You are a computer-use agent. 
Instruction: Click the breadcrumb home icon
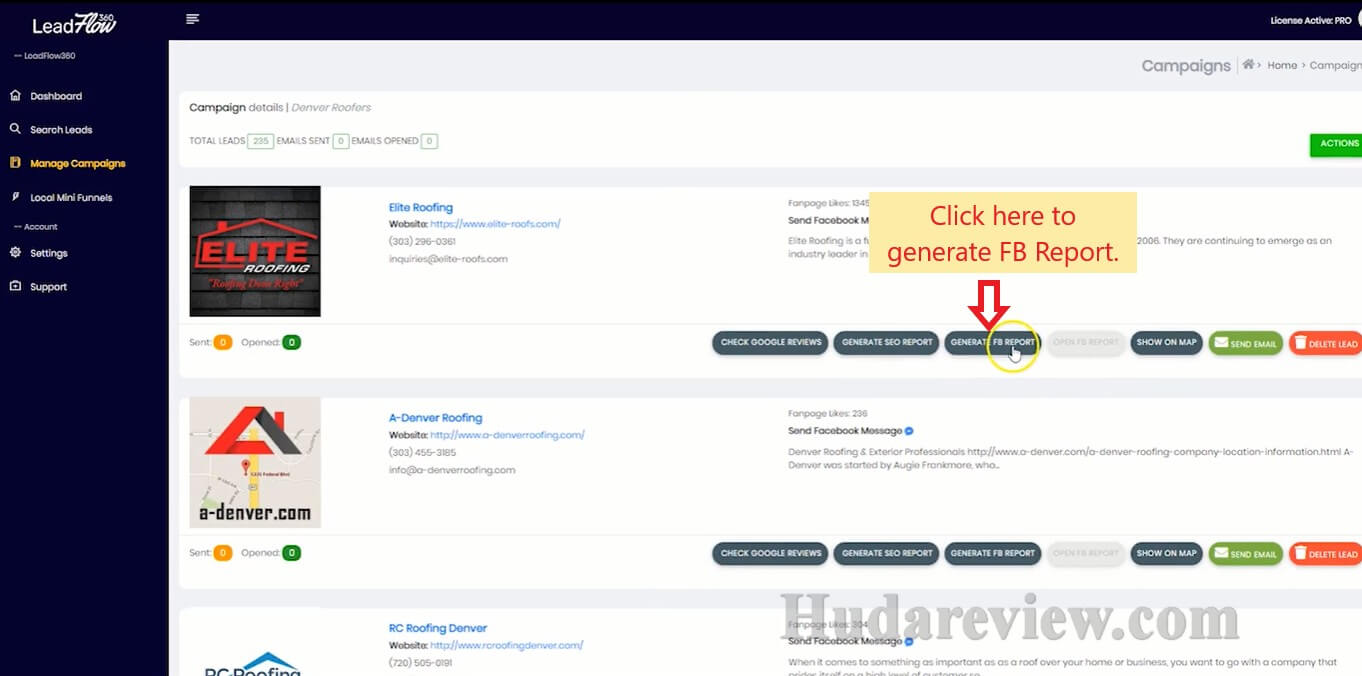1248,65
